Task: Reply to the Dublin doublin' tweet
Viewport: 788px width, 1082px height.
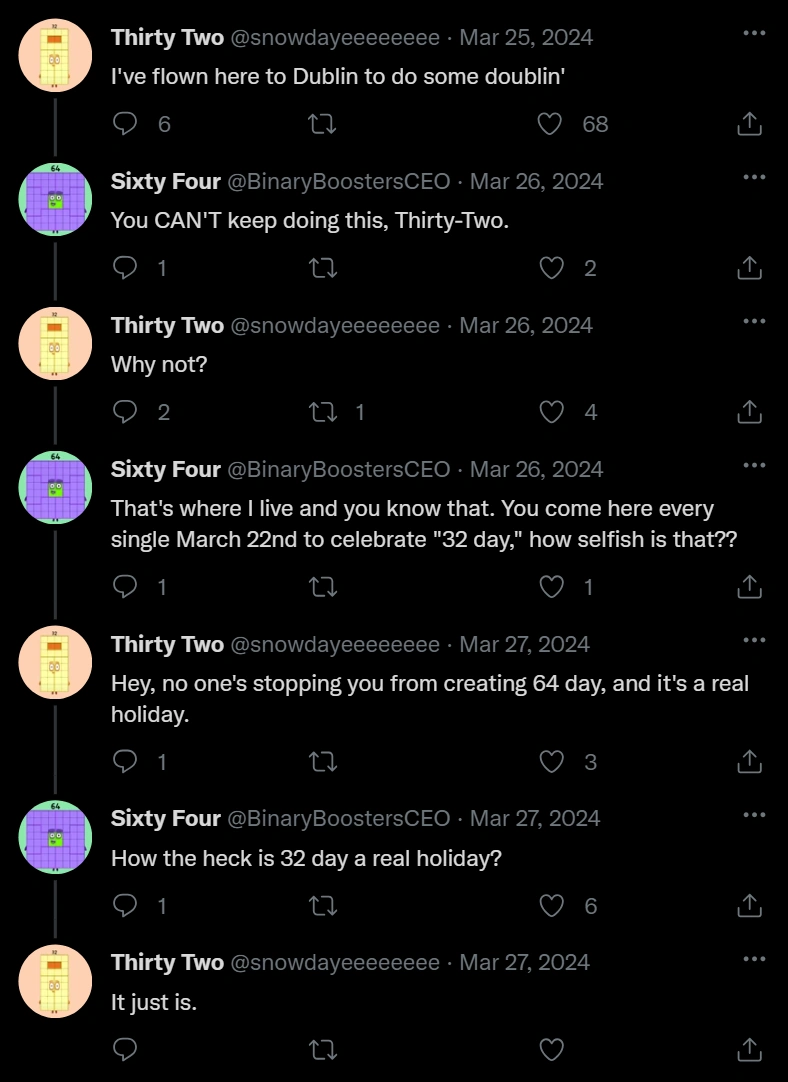Action: click(125, 124)
